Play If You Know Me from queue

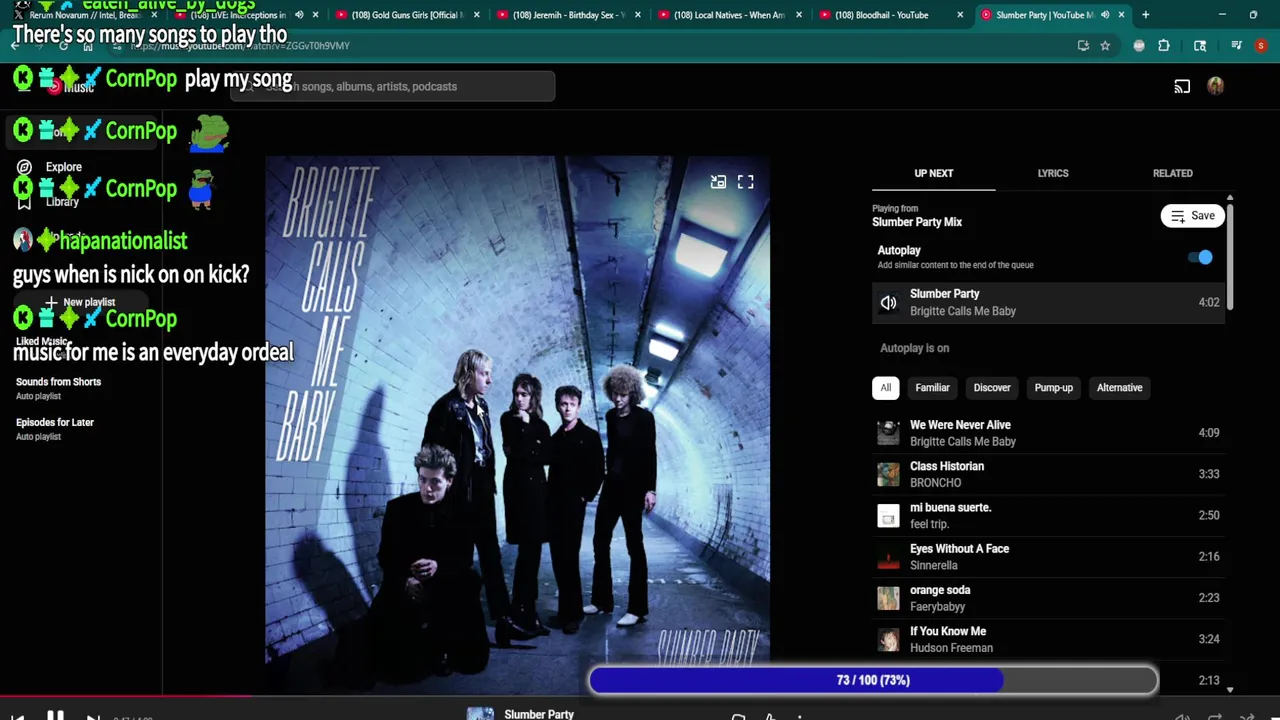tap(1049, 639)
